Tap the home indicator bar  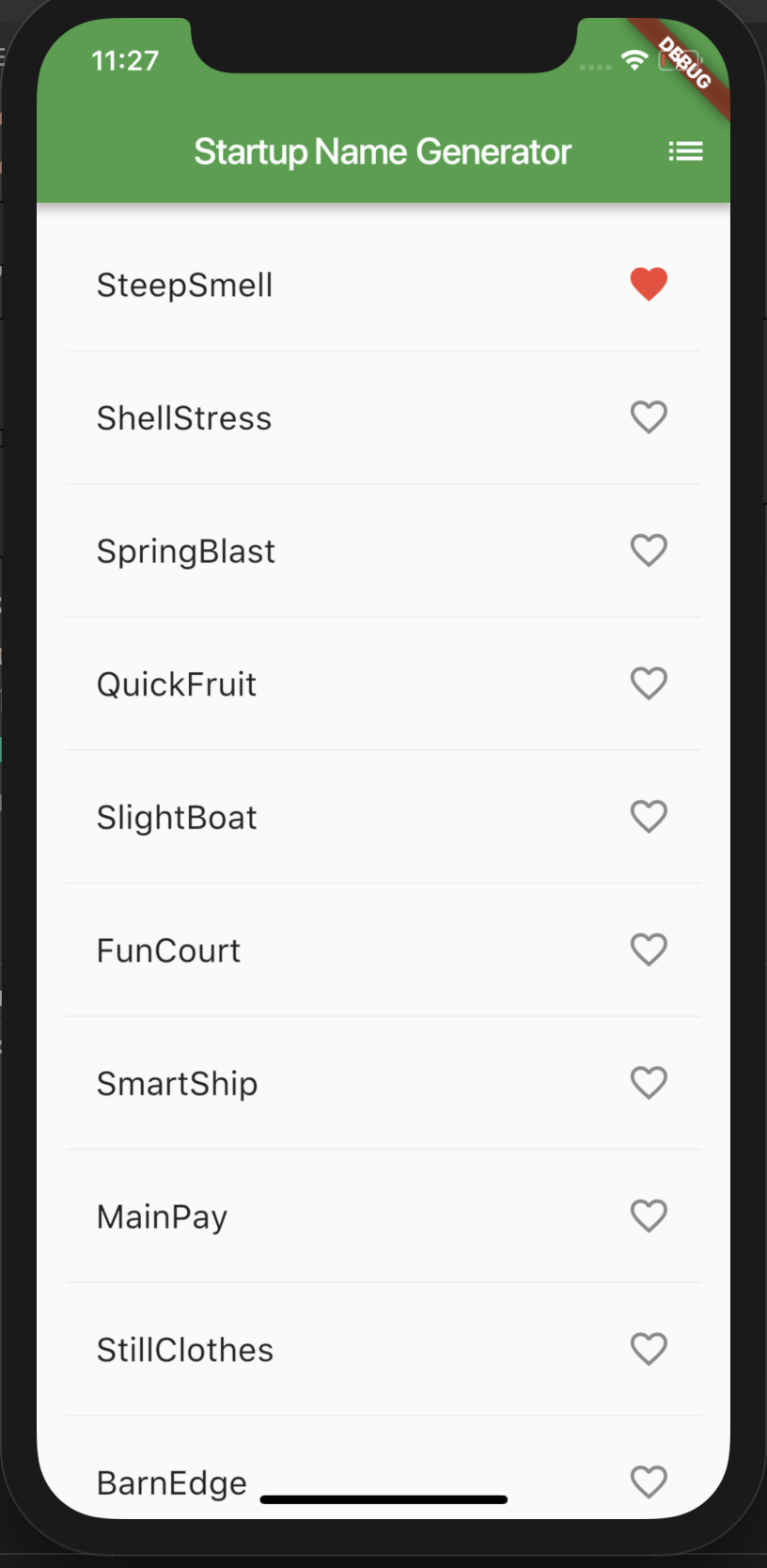tap(383, 1499)
